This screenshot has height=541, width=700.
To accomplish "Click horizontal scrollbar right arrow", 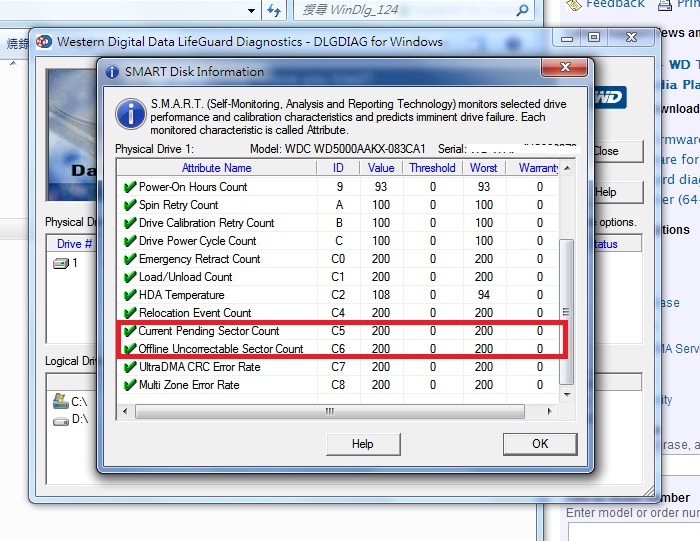I will click(x=550, y=411).
